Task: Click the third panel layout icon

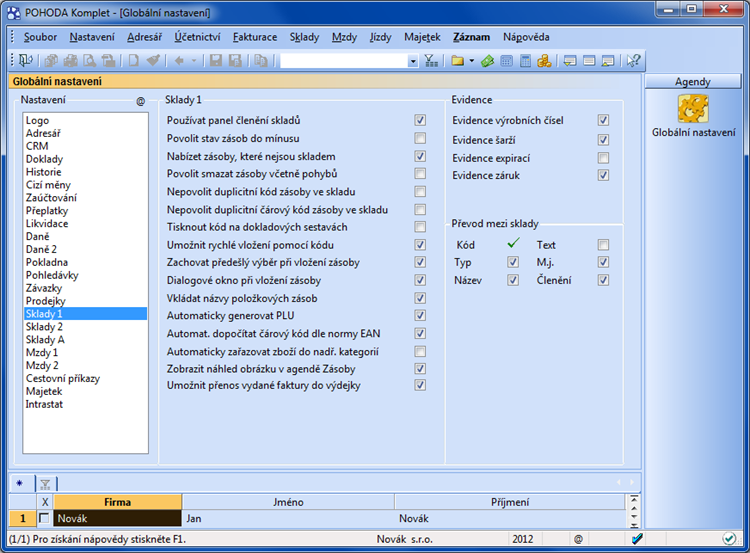Action: [x=608, y=60]
